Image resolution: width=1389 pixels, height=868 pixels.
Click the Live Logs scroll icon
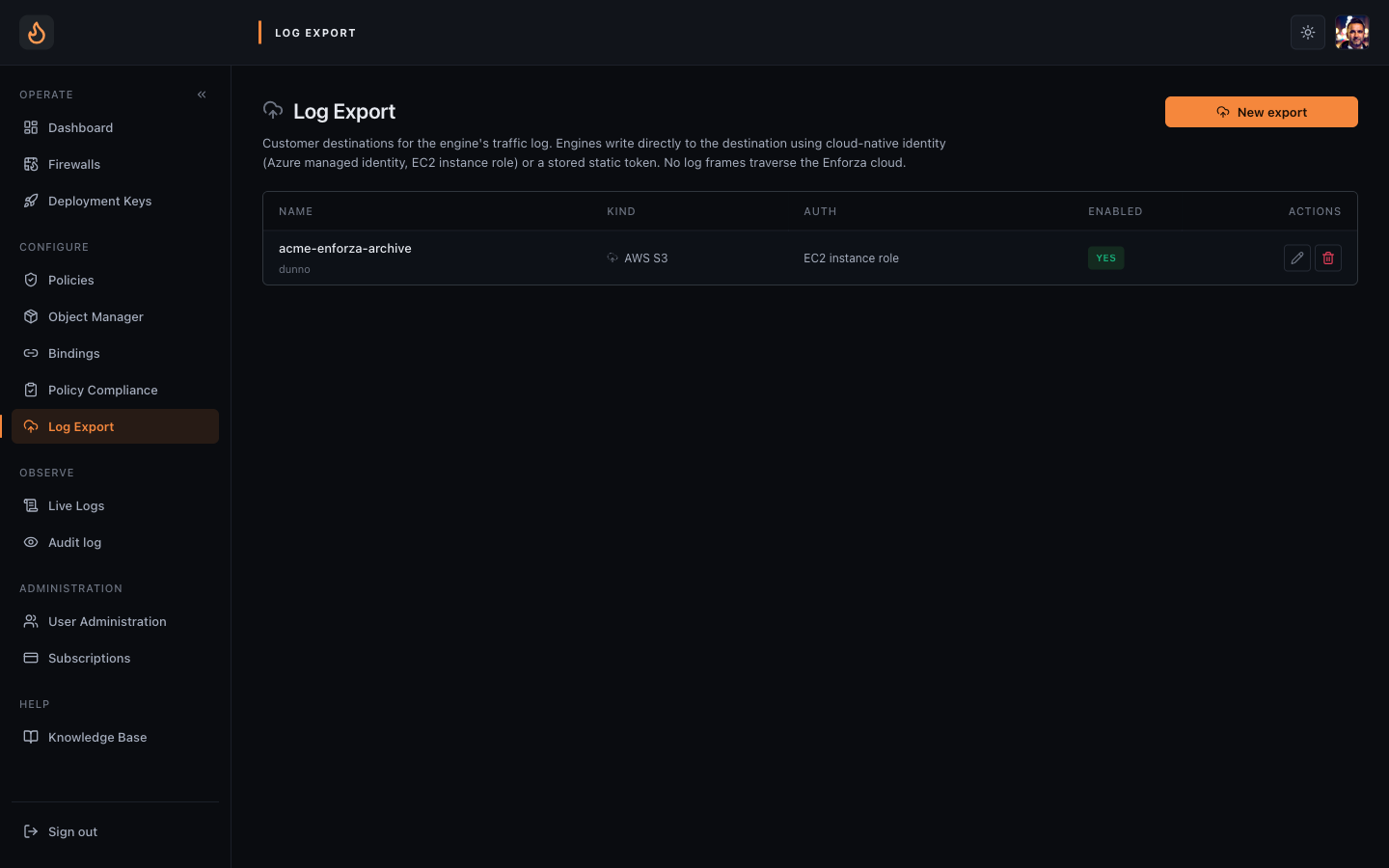(31, 505)
